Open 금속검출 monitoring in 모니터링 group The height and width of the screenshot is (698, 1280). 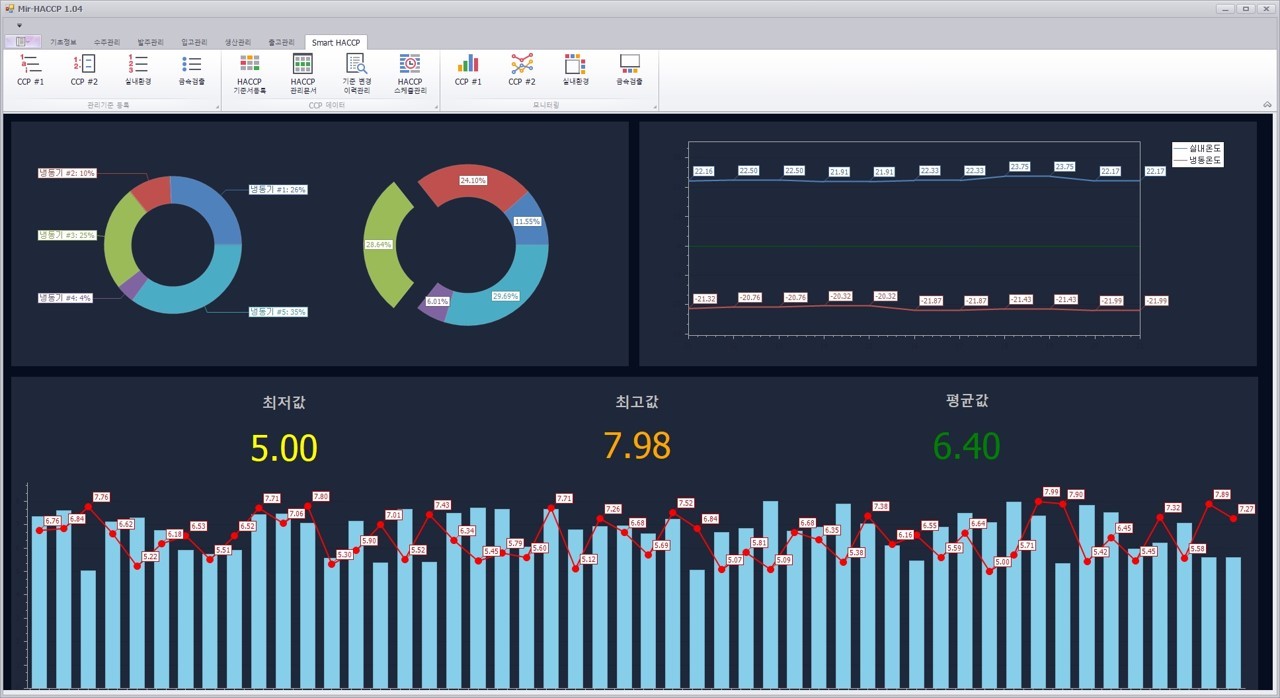pos(629,70)
